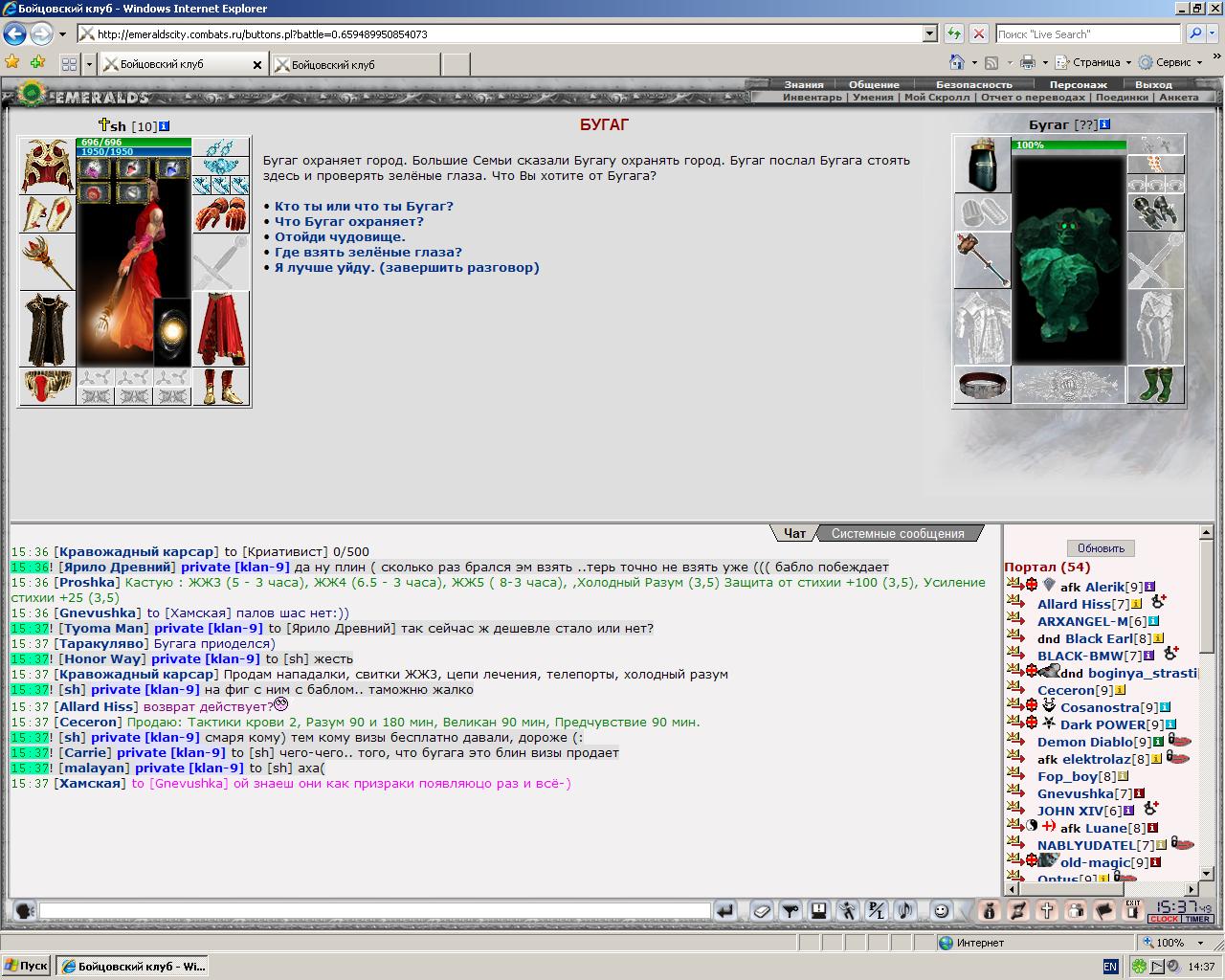Click Bugag's hammer weapon slot
Image resolution: width=1225 pixels, height=980 pixels.
coord(983,259)
